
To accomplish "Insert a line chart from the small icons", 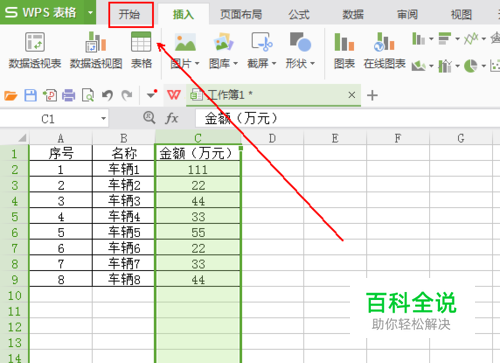I will (x=471, y=39).
